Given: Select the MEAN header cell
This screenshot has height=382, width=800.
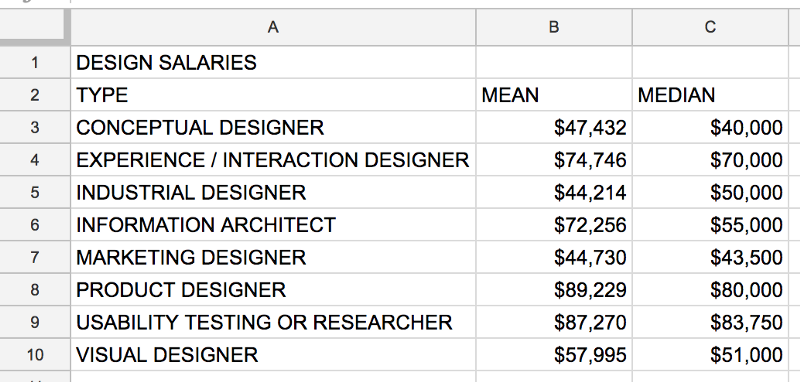Looking at the screenshot, I should tap(554, 95).
